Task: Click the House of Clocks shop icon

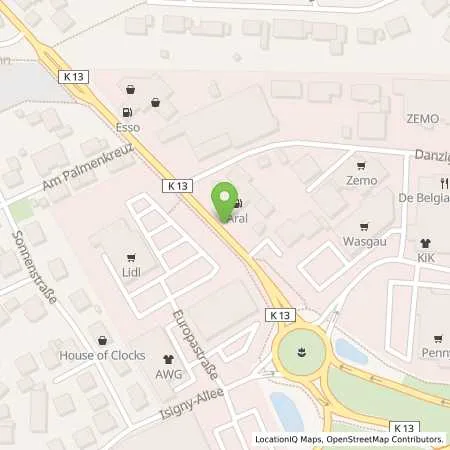Action: pyautogui.click(x=103, y=341)
